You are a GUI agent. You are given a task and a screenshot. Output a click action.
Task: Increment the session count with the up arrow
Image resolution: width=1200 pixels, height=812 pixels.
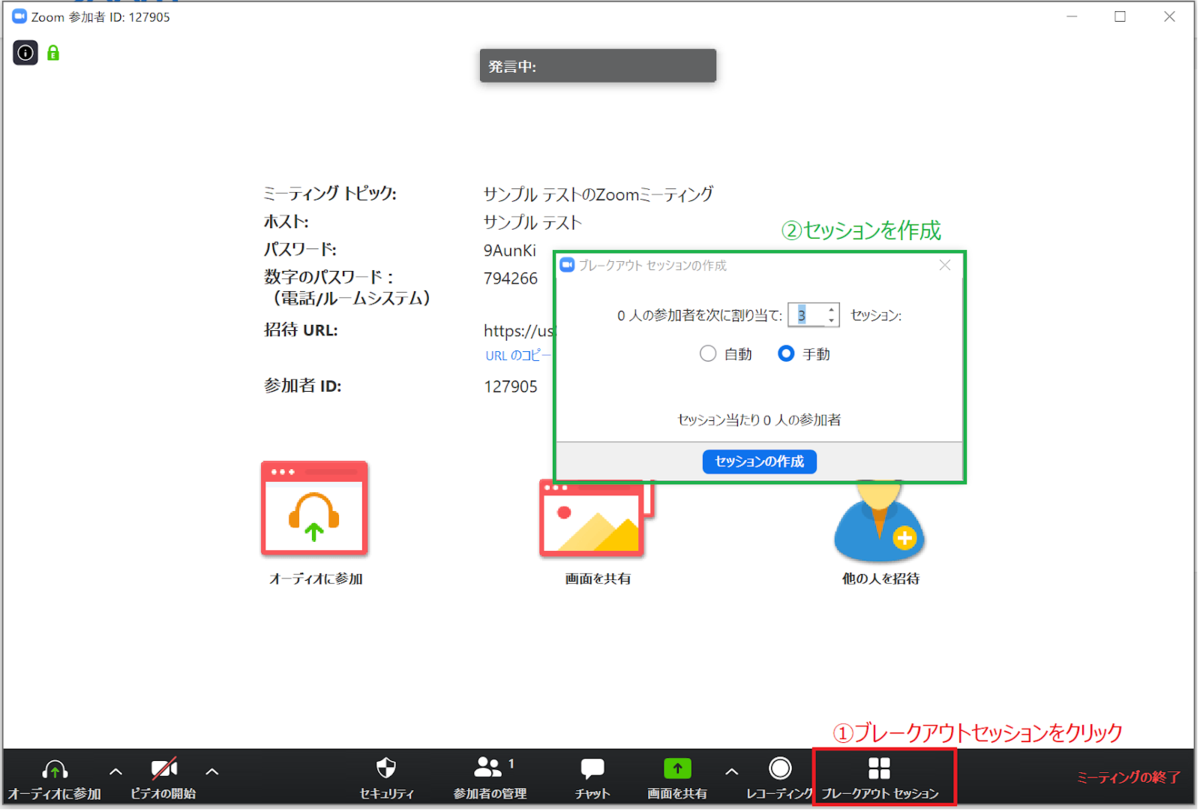(833, 310)
